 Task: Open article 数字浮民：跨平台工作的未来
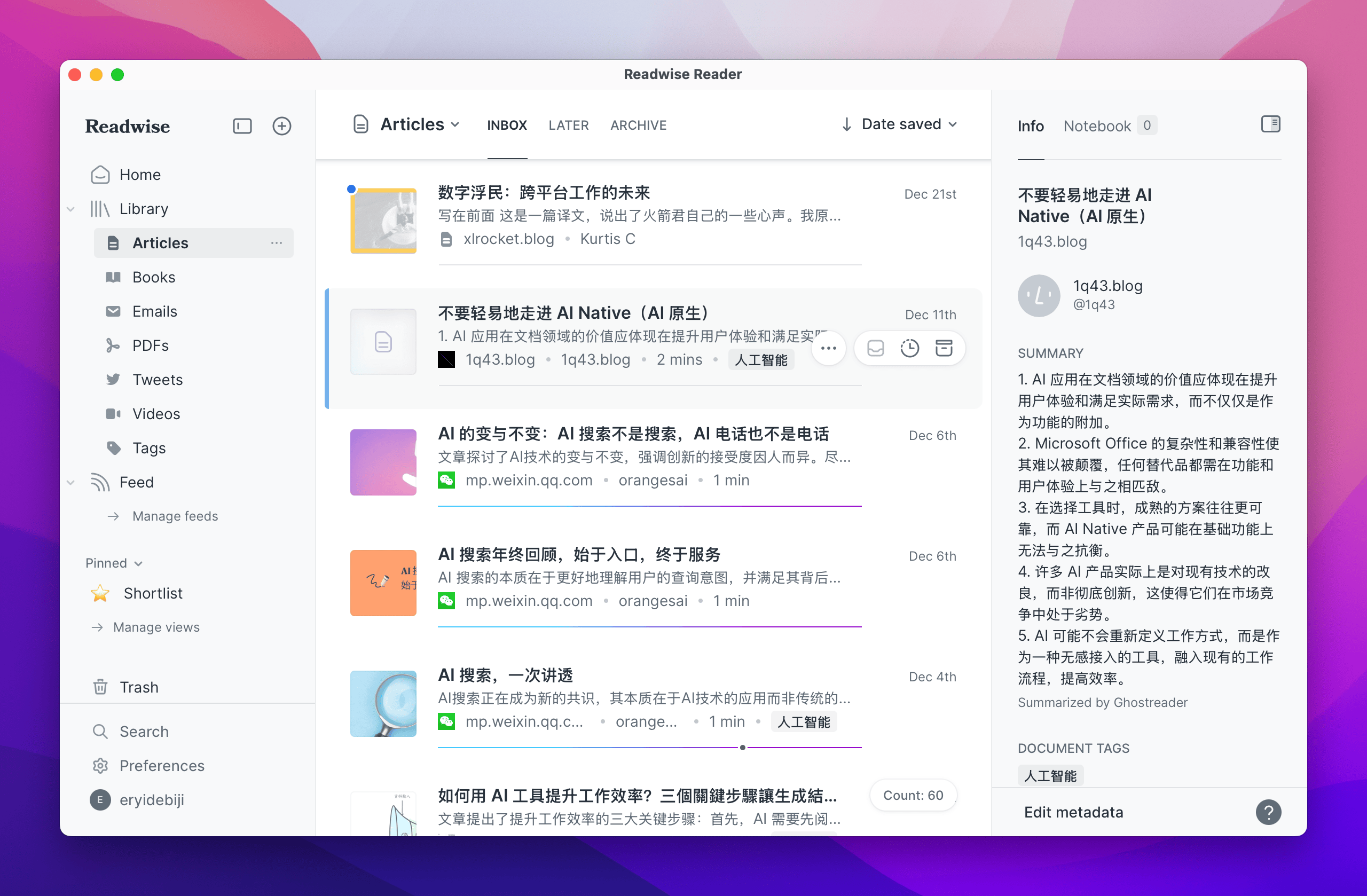click(544, 192)
